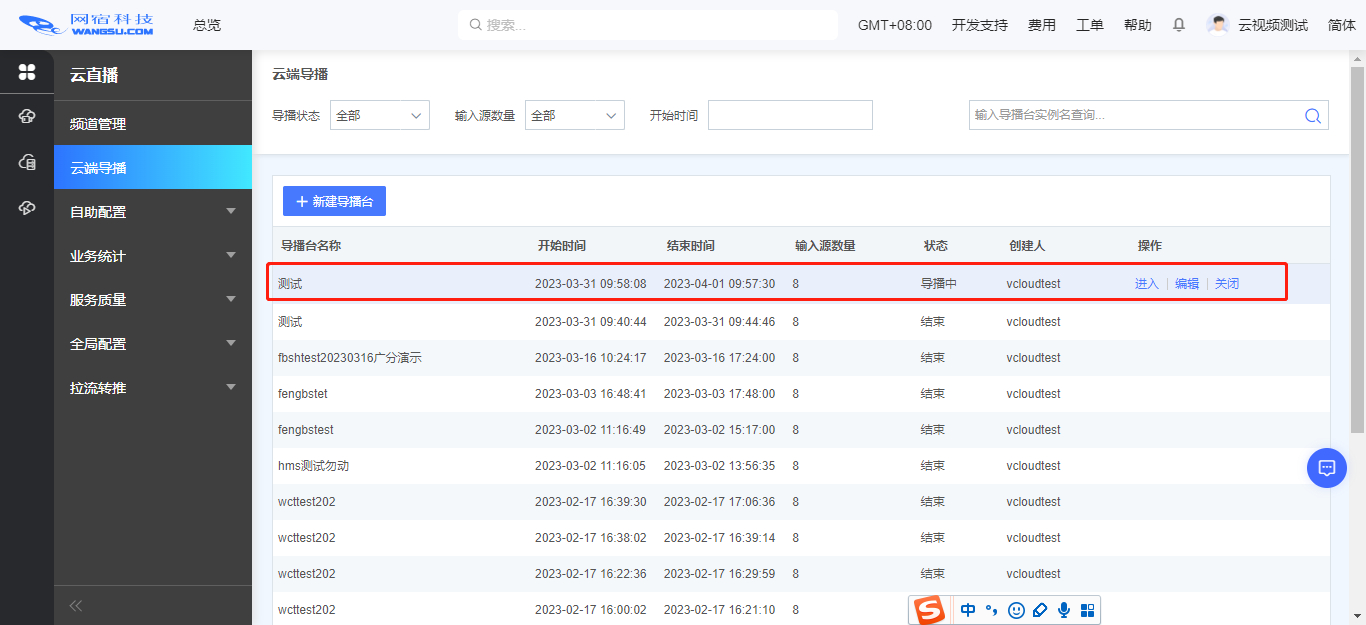
Task: Expand the 全局配置 menu
Action: coord(153,343)
